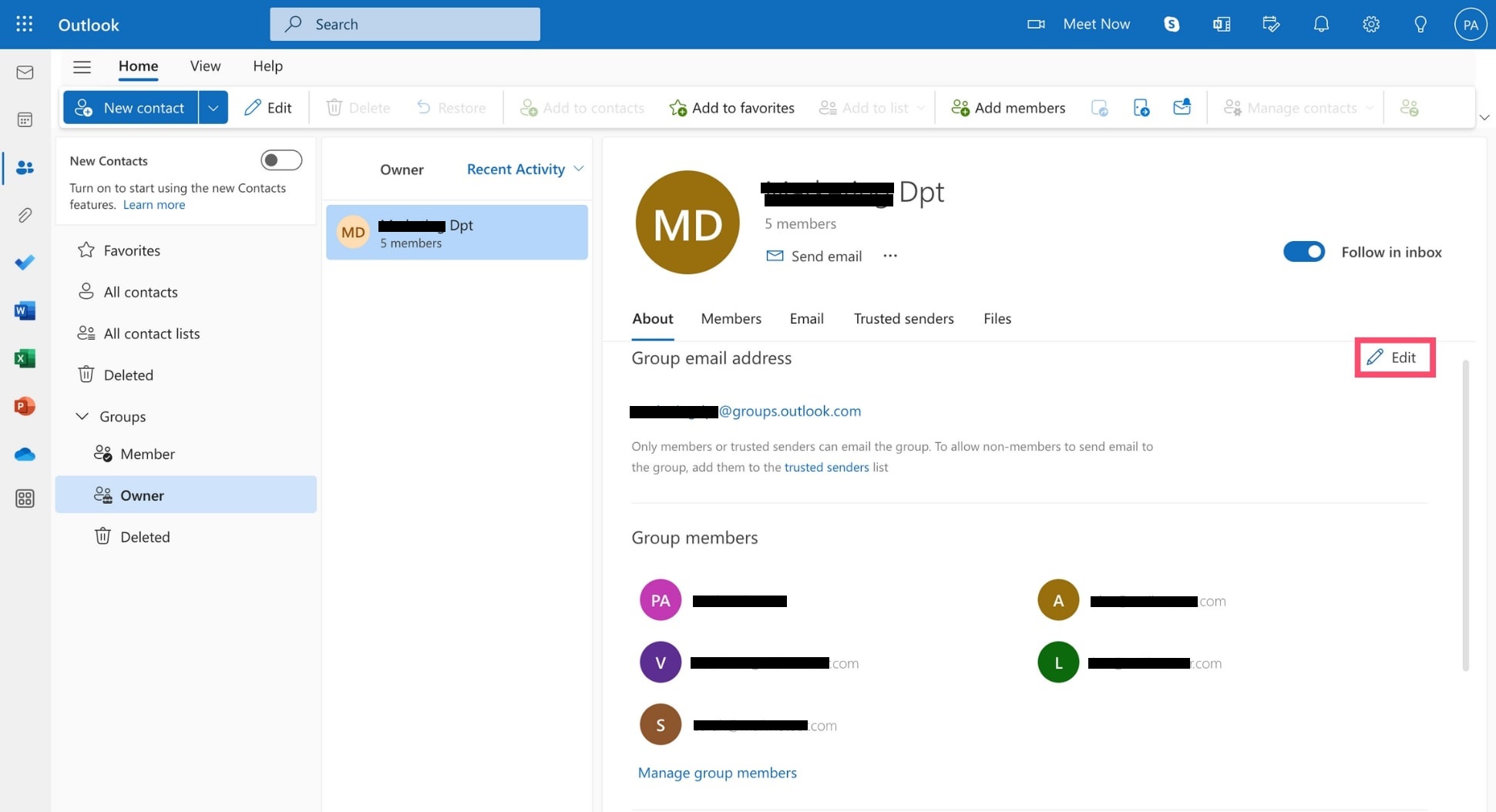
Task: Select the About tab
Action: (652, 318)
